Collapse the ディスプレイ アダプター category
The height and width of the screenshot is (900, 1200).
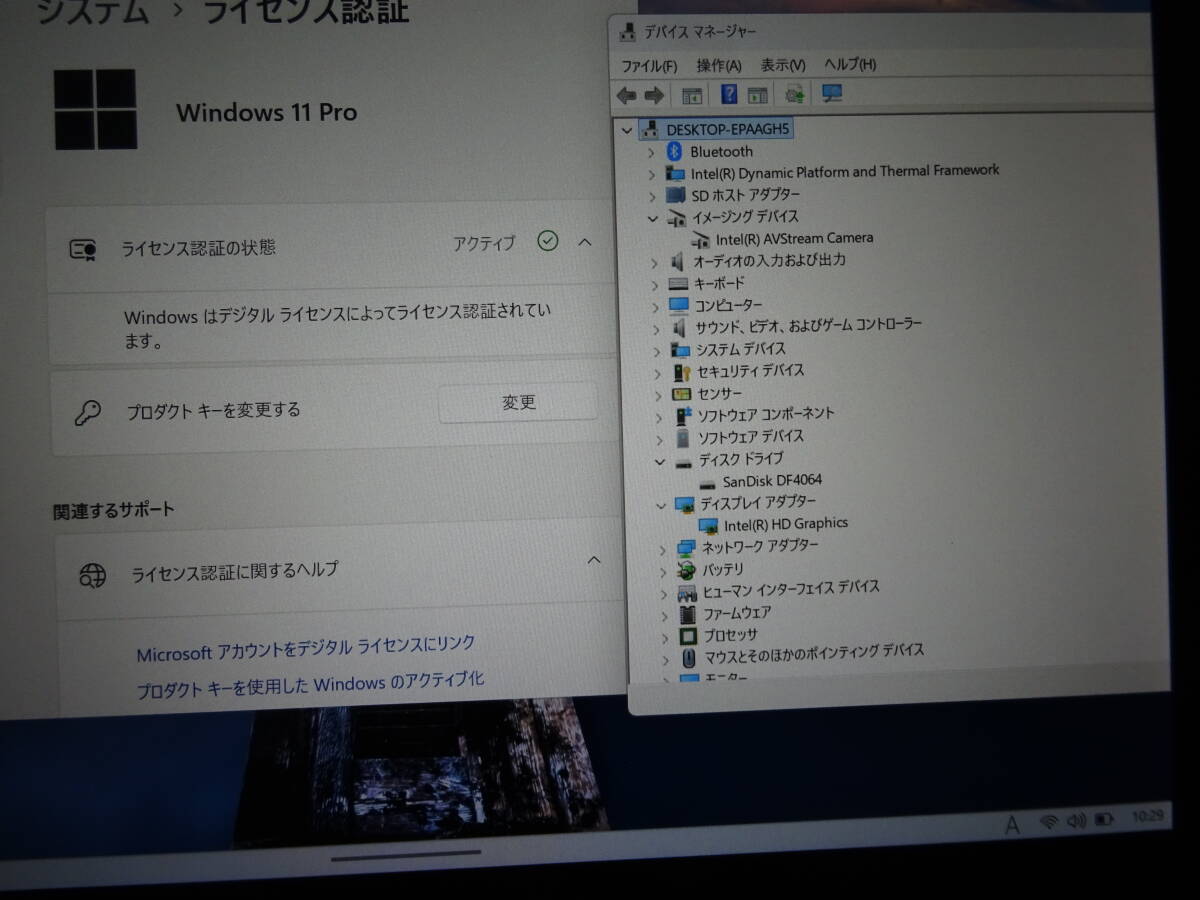659,505
